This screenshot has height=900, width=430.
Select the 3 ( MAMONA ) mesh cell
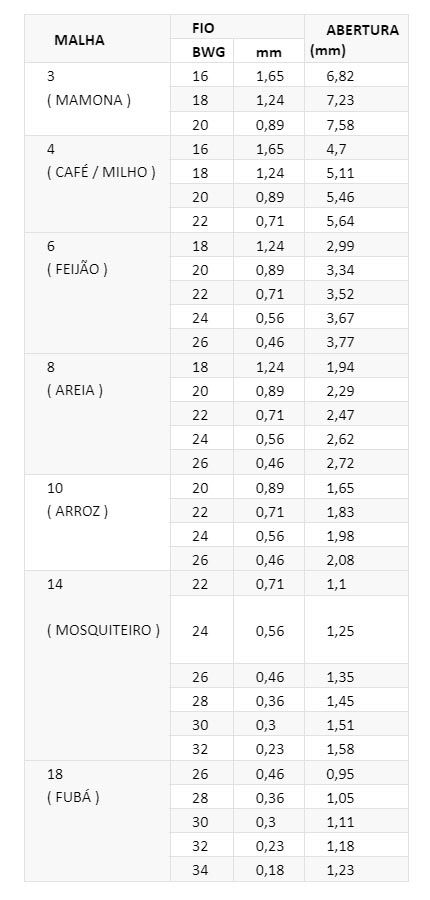97,99
